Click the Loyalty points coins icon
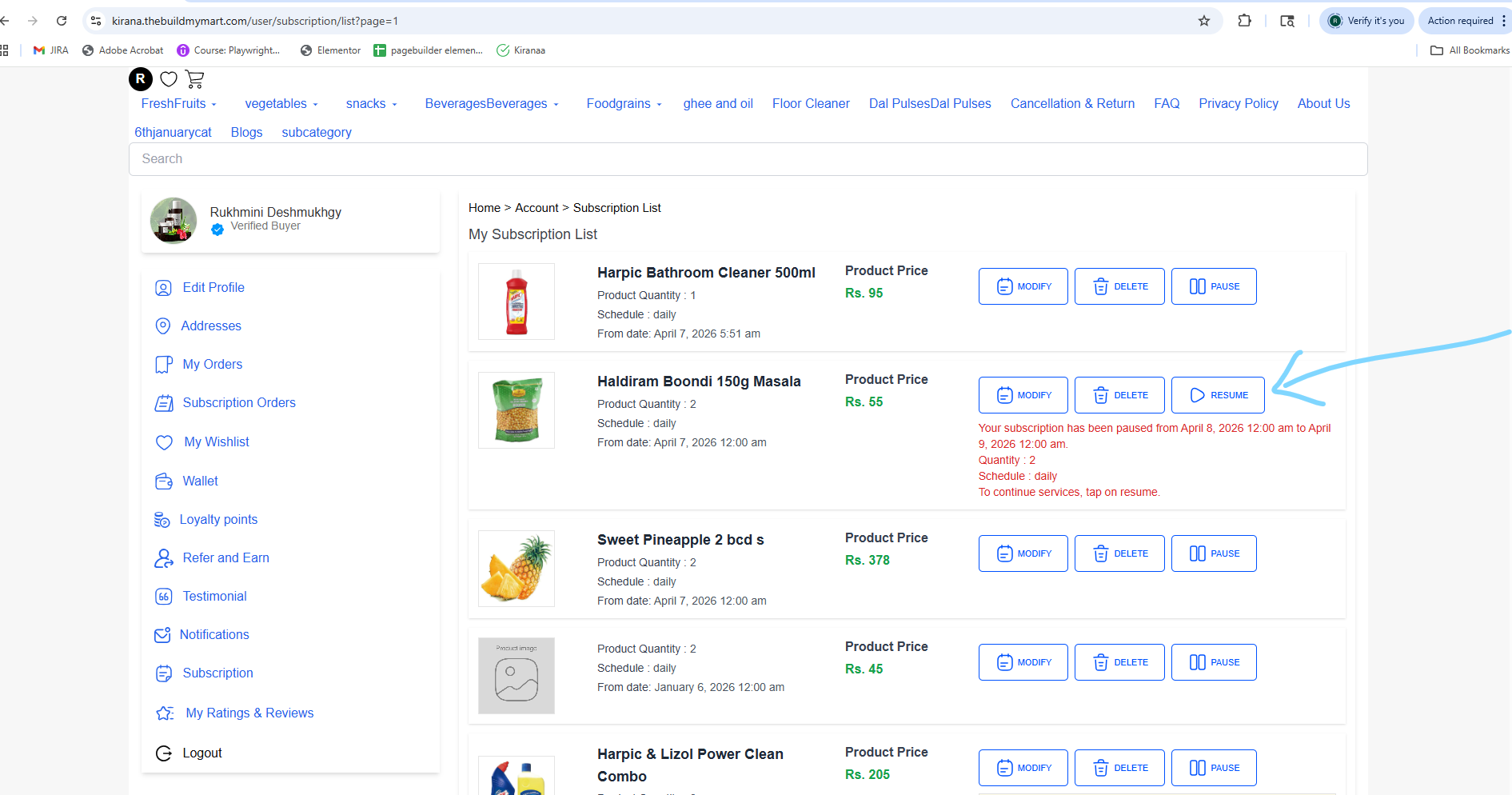Viewport: 1512px width, 795px height. pos(162,520)
